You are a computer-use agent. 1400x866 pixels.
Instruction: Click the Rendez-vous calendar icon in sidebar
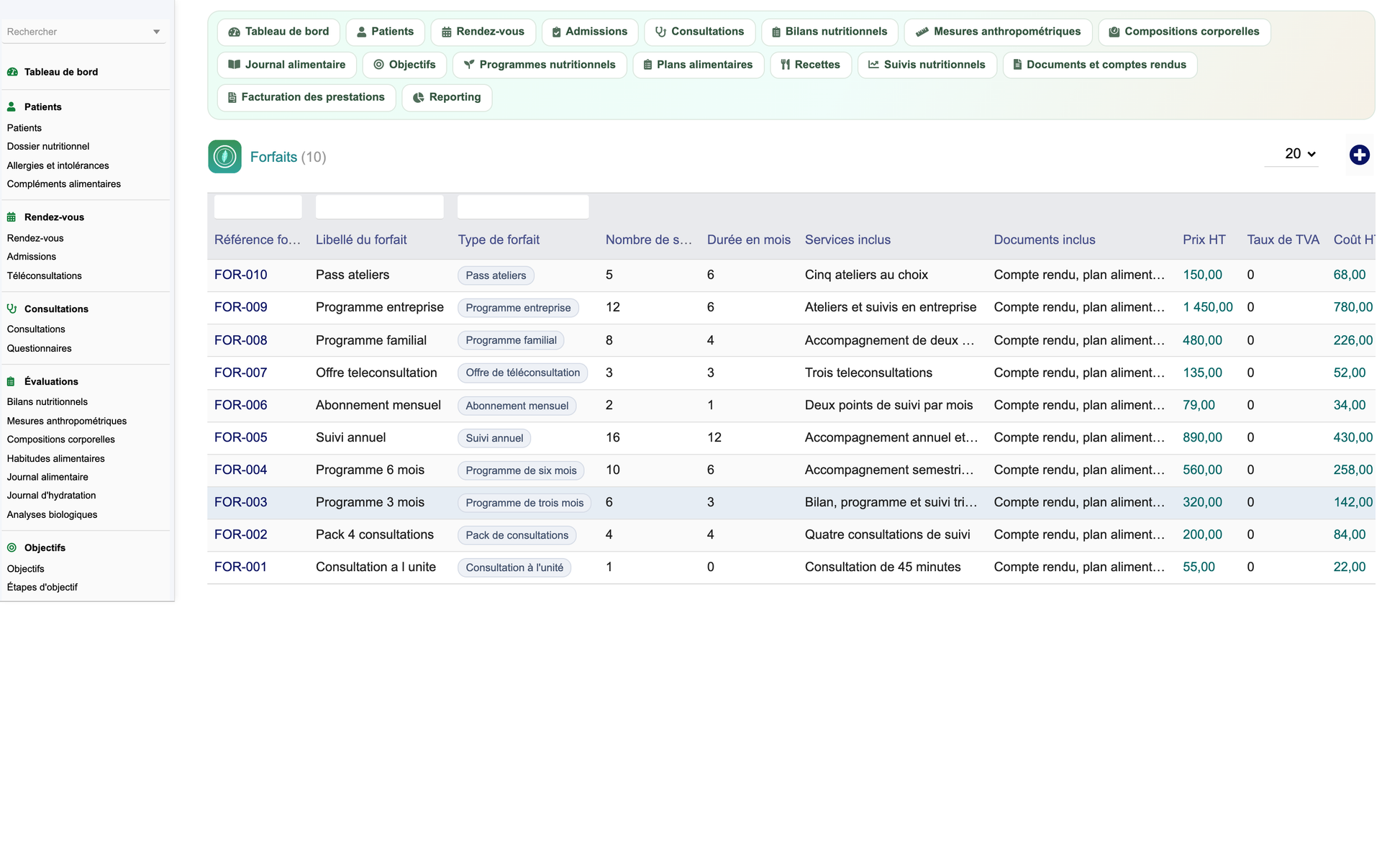12,217
